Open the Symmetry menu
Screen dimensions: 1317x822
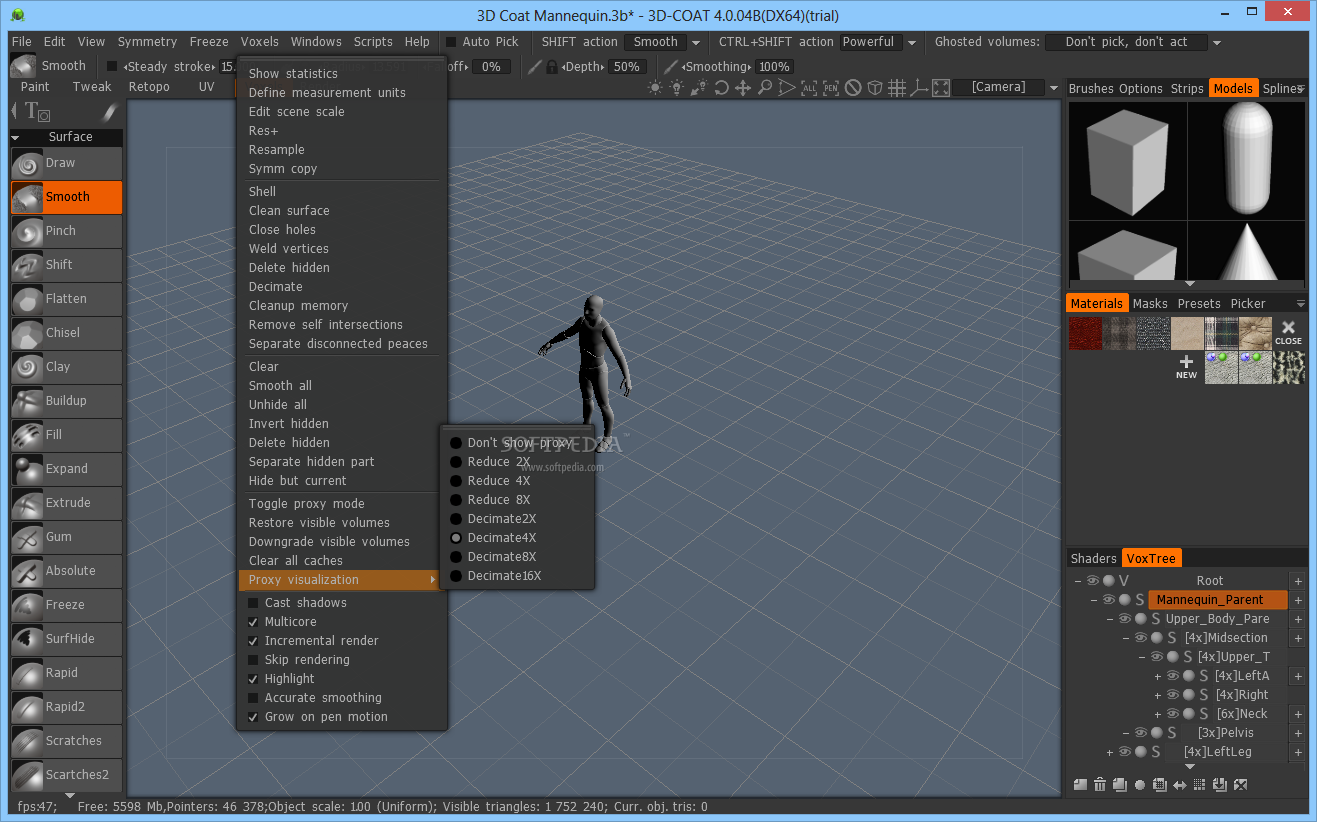[x=147, y=42]
